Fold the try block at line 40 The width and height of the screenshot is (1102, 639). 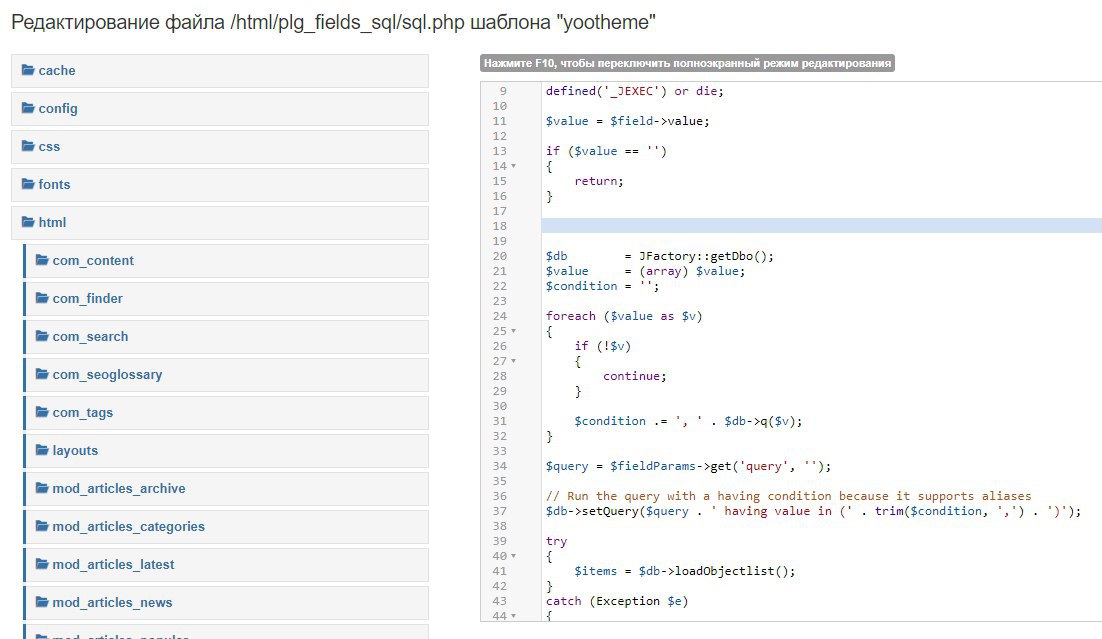tap(514, 555)
